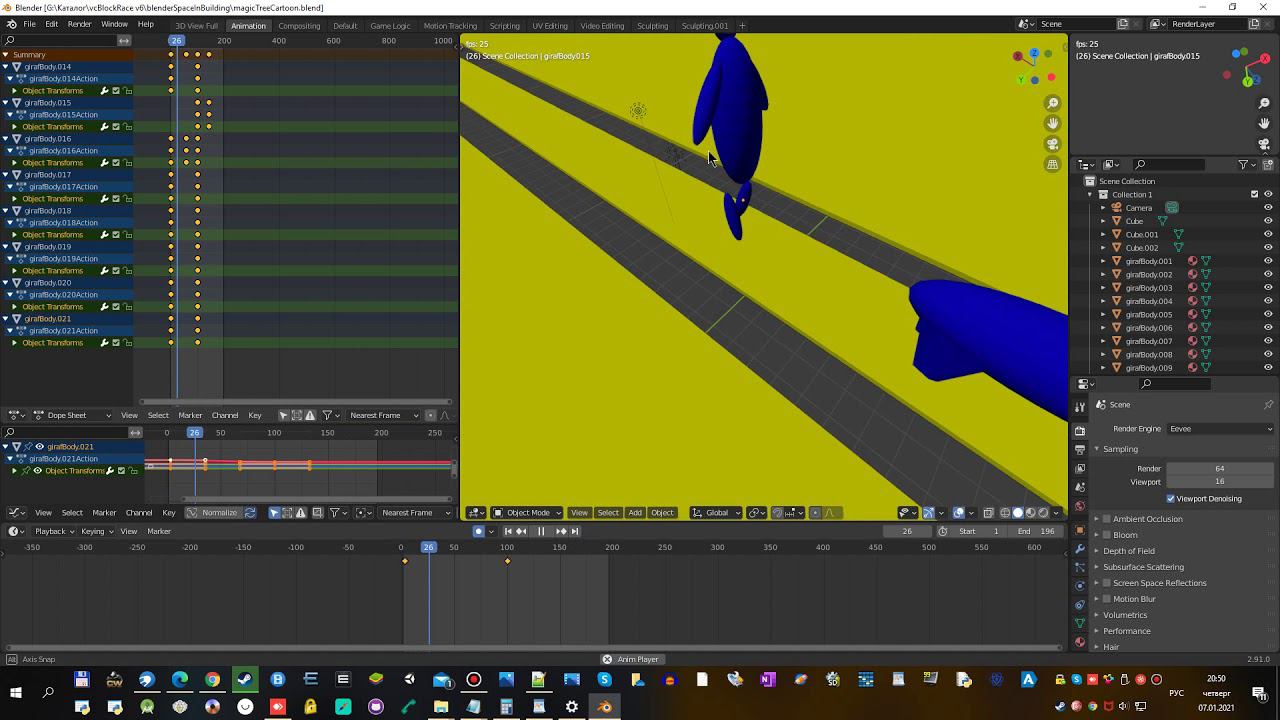Open the World properties tab
1280x720 pixels.
[1080, 506]
